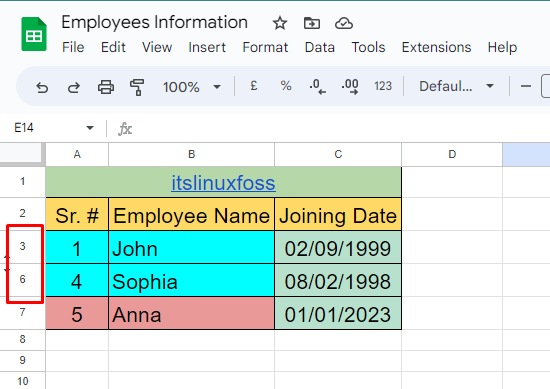
Task: Open the 123 number formats menu
Action: point(383,86)
